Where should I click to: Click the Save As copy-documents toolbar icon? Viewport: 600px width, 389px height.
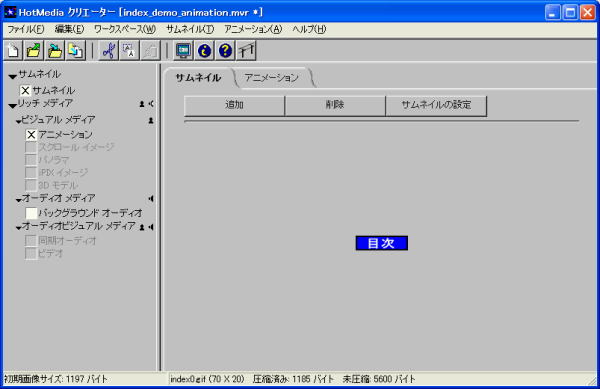(x=75, y=50)
